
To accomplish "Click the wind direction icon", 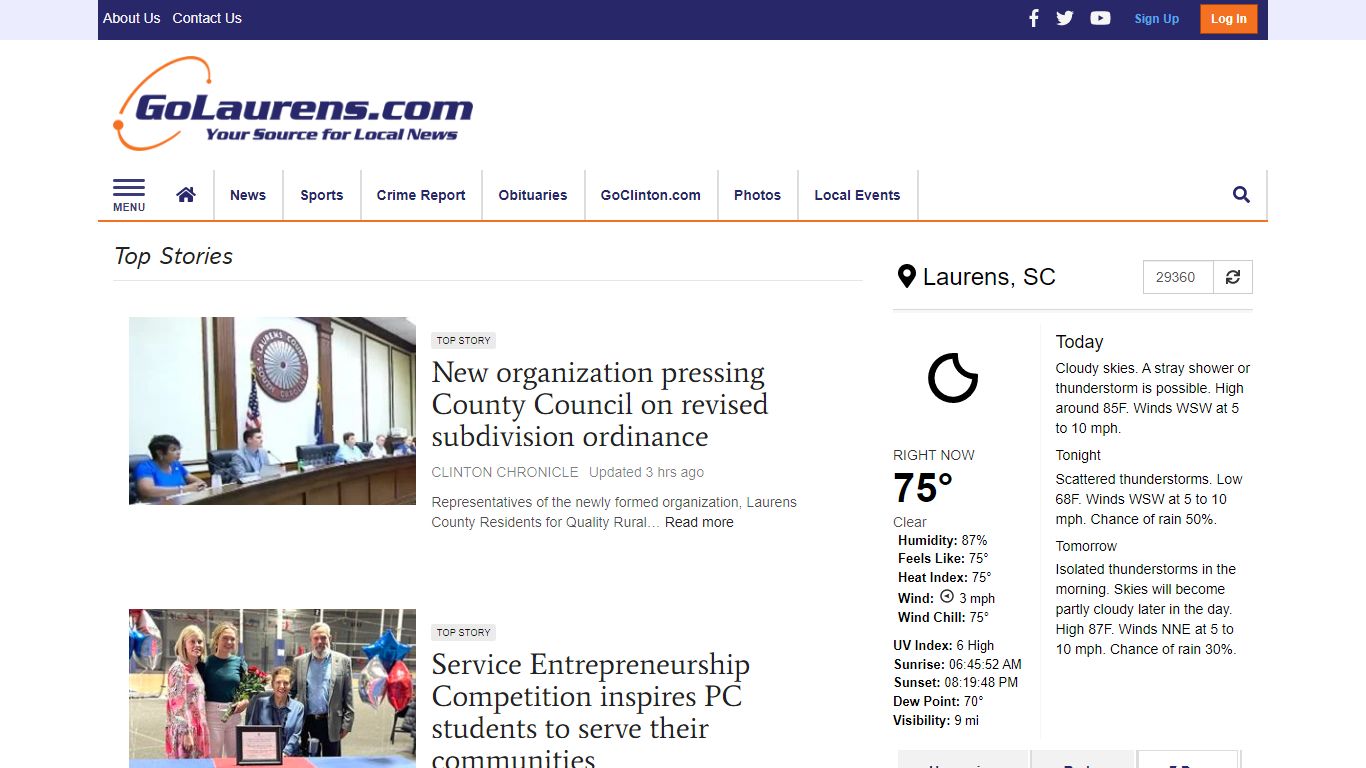I will tap(947, 597).
